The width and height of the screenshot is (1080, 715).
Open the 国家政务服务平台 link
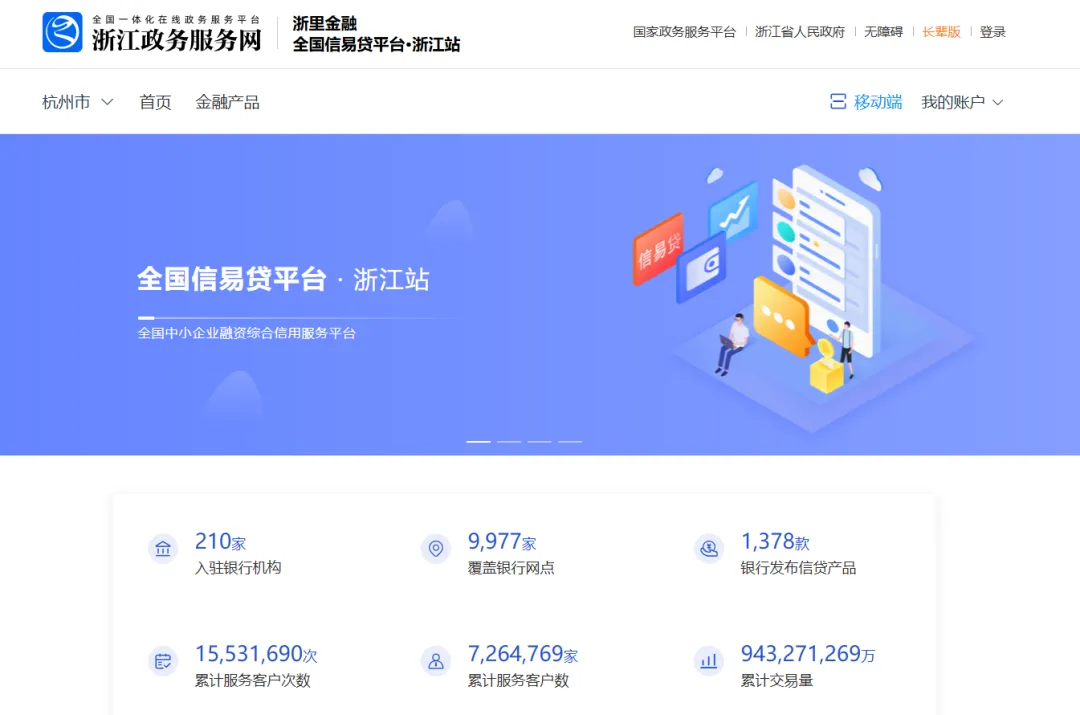coord(684,32)
